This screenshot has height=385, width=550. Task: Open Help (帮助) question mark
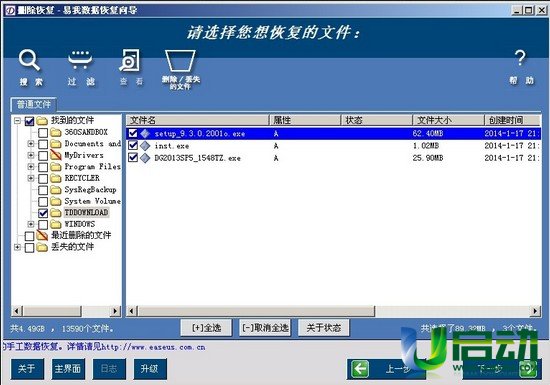tap(520, 58)
